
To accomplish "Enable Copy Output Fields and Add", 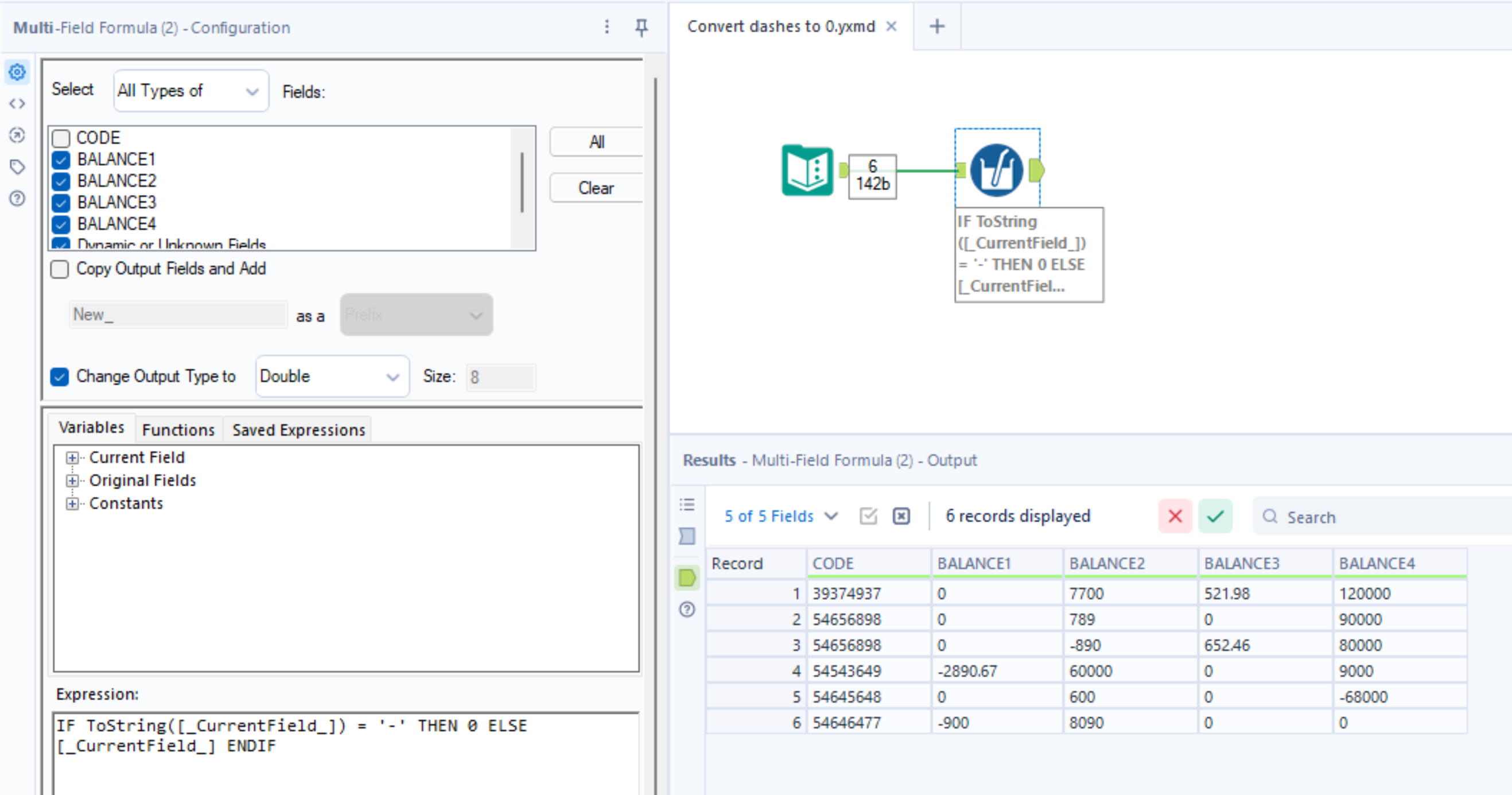I will tap(59, 269).
